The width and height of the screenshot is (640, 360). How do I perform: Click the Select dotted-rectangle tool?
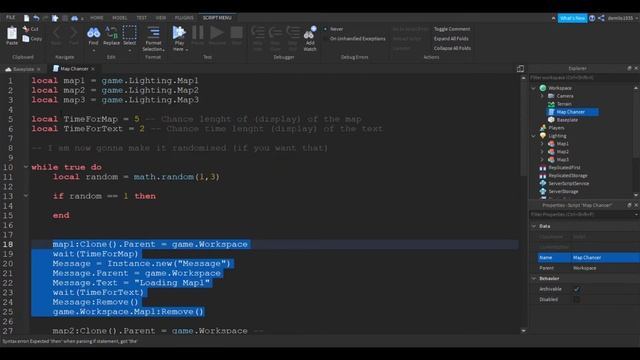(129, 33)
